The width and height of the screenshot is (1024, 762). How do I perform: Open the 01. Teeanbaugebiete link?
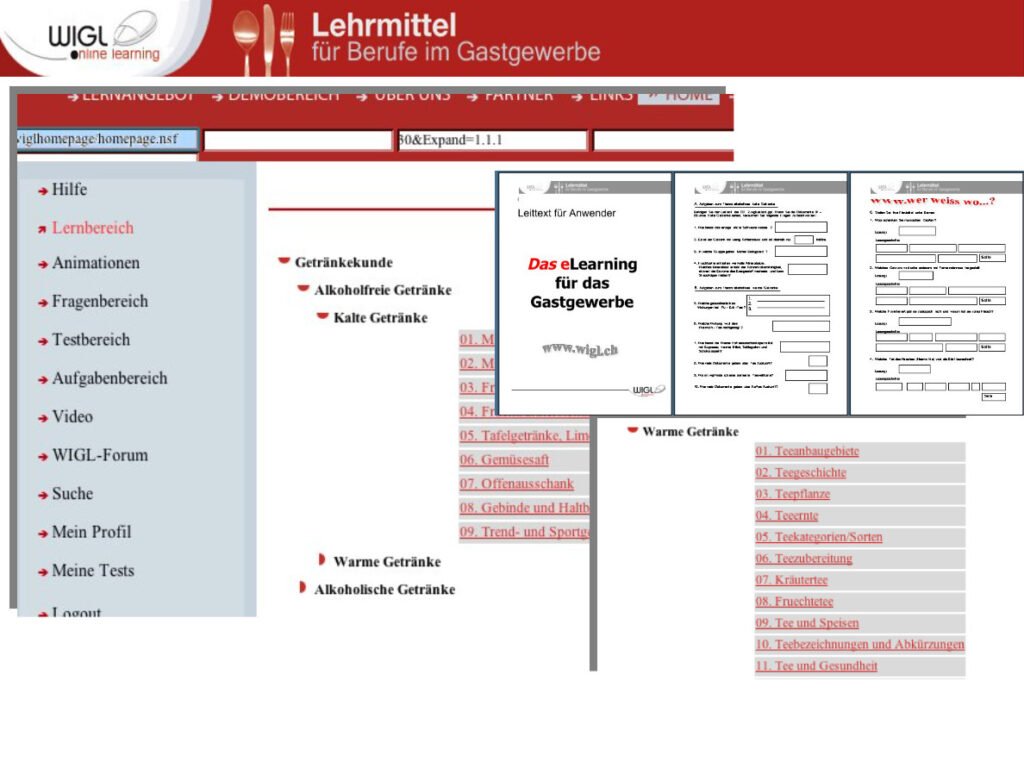(x=807, y=451)
